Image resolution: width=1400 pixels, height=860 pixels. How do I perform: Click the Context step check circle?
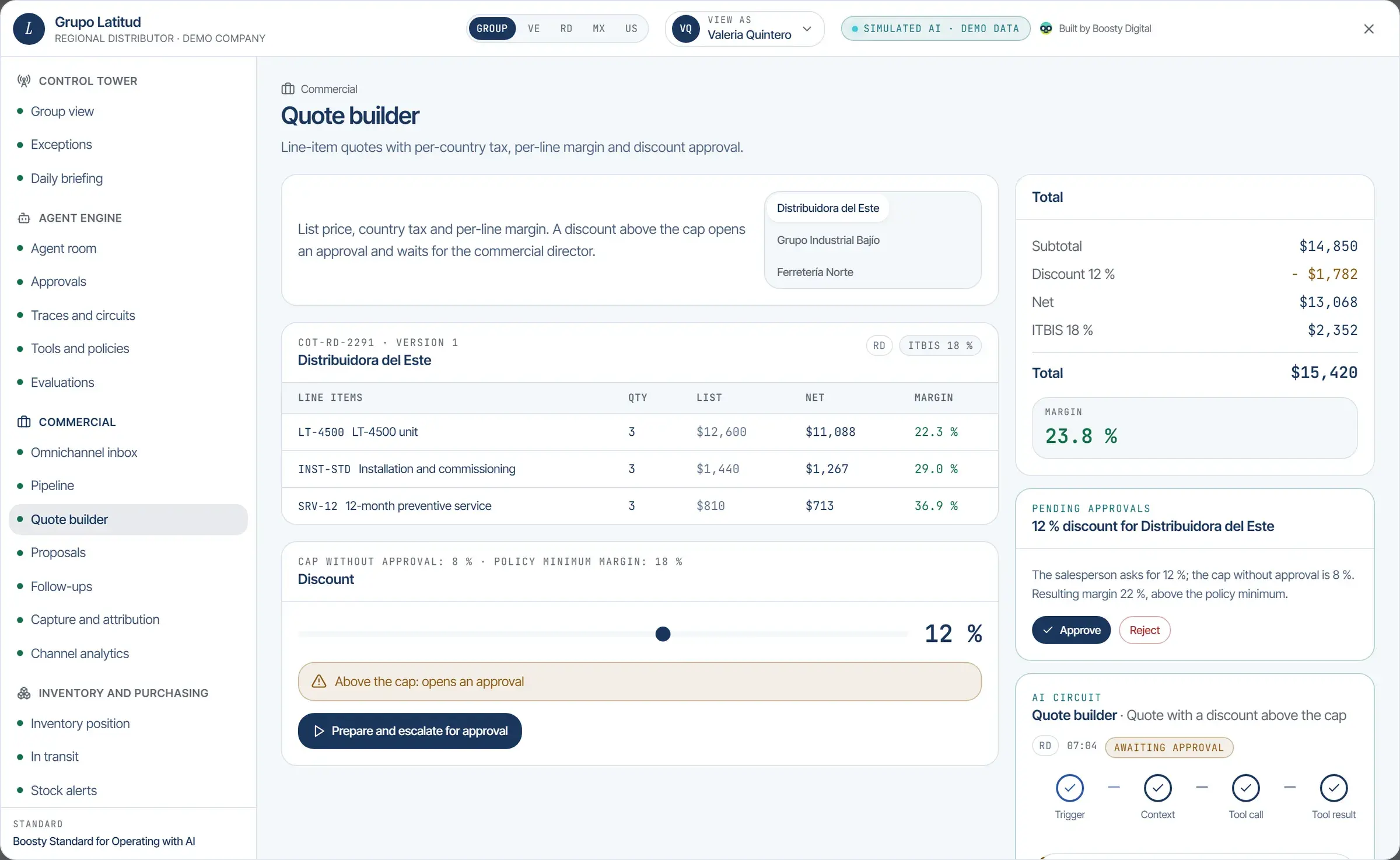point(1158,788)
